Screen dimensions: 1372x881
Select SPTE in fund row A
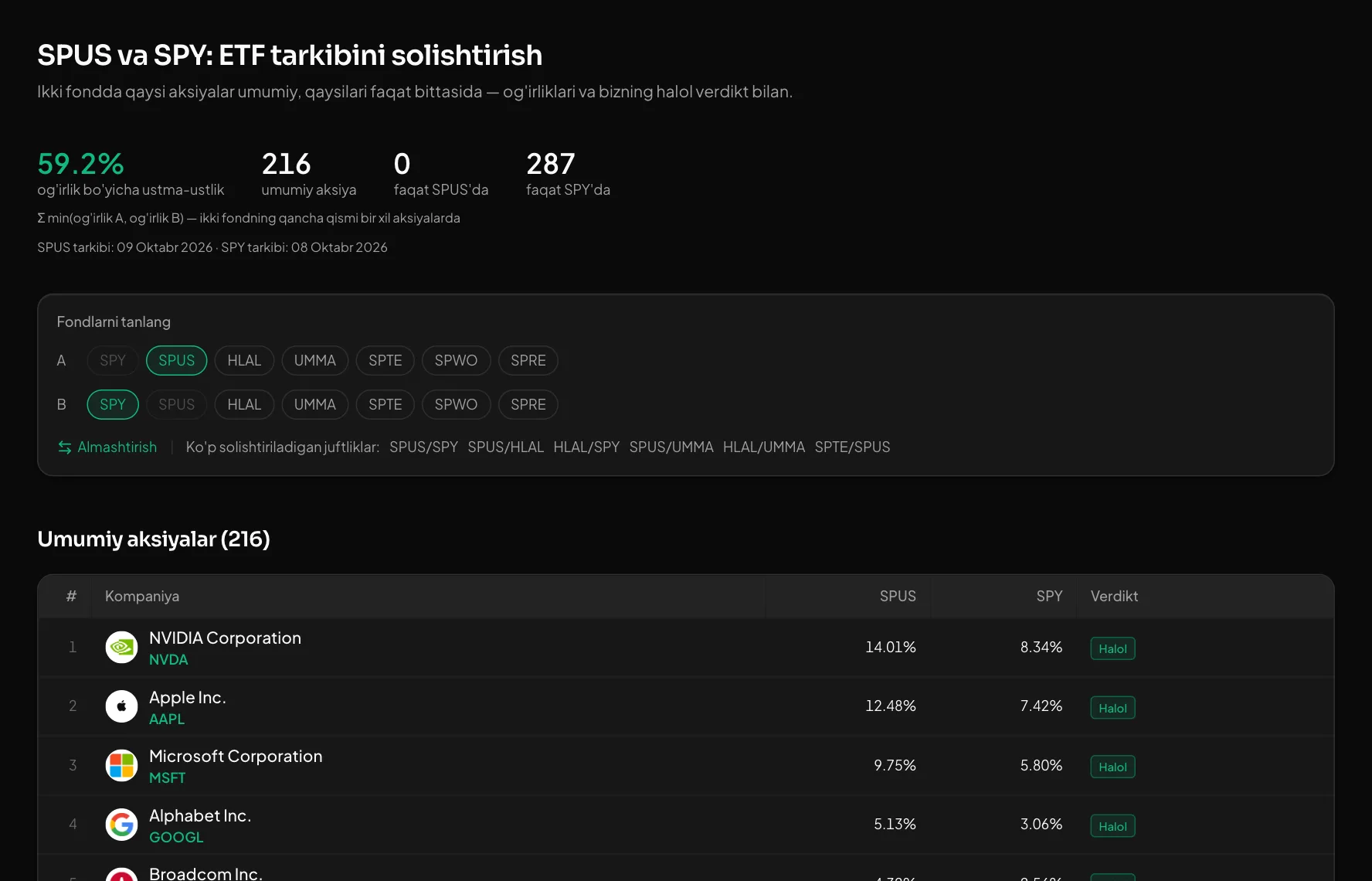(385, 360)
